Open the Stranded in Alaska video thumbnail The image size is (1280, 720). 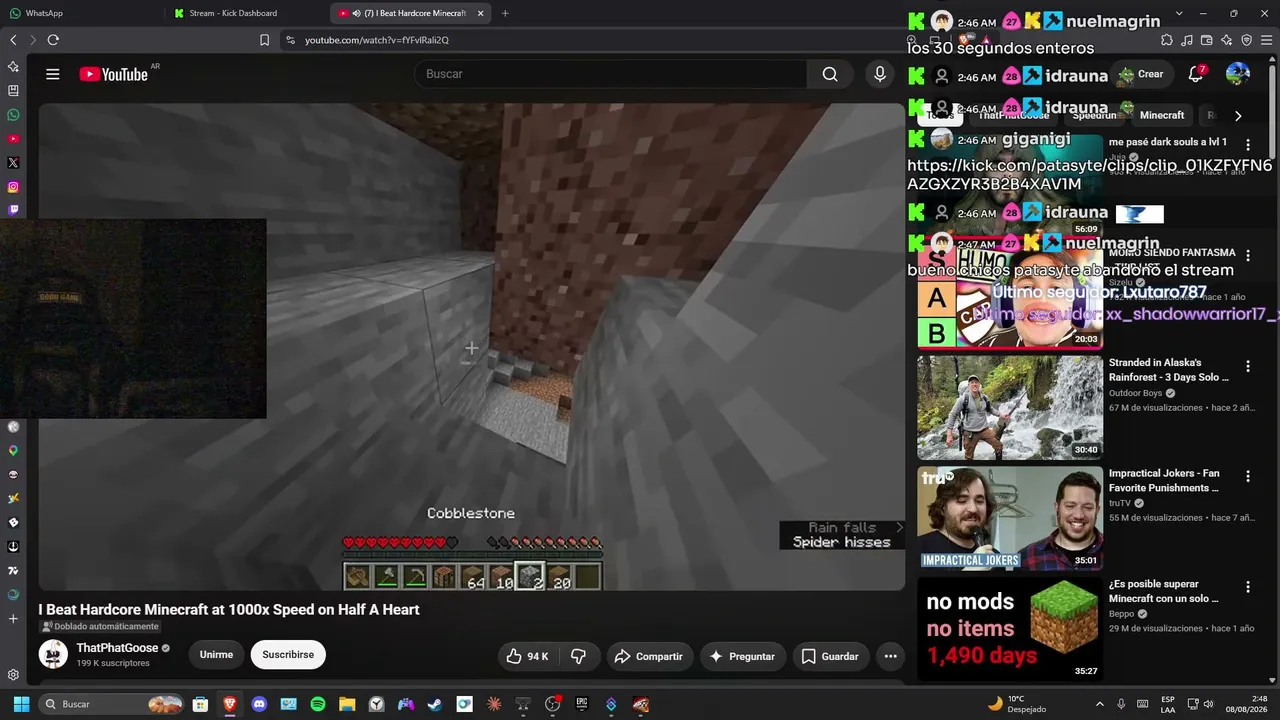pos(1010,408)
